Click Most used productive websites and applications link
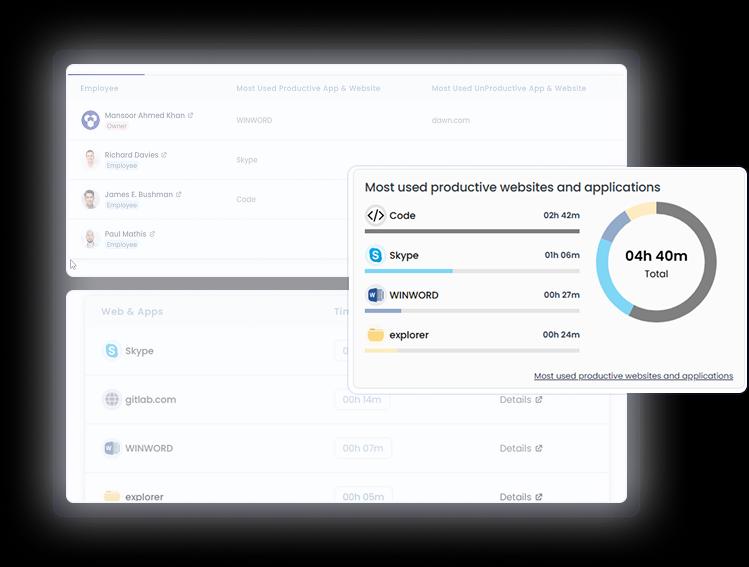Image resolution: width=749 pixels, height=567 pixels. 633,376
